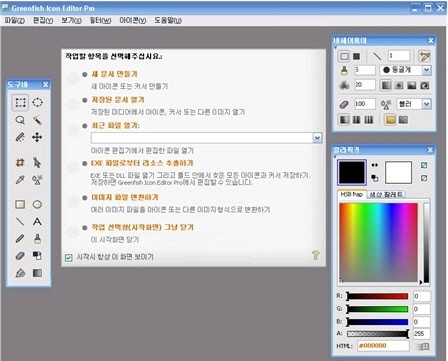Image resolution: width=448 pixels, height=361 pixels.
Task: Open the 아이콘 menu
Action: click(133, 21)
